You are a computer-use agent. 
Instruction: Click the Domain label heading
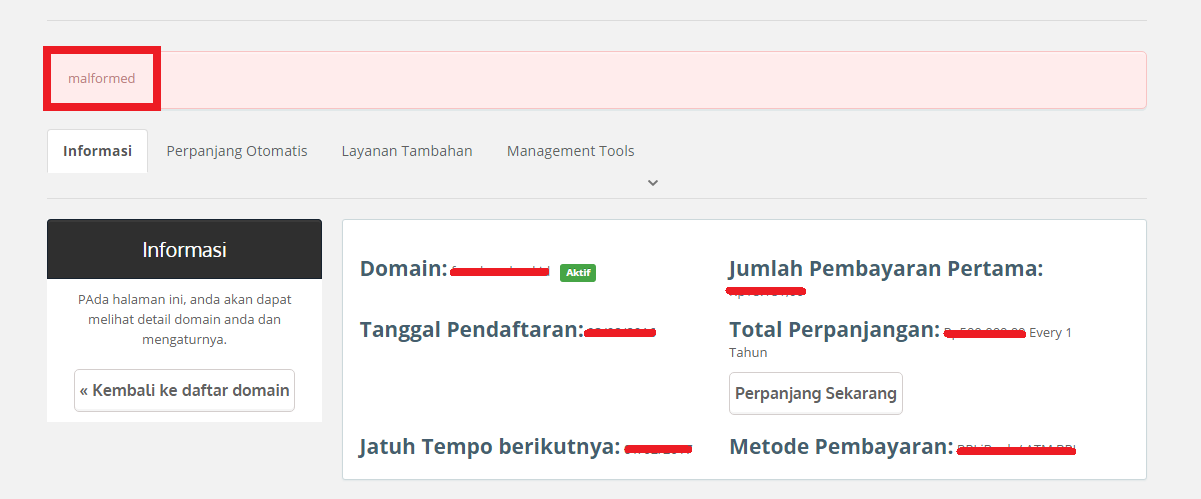click(403, 269)
